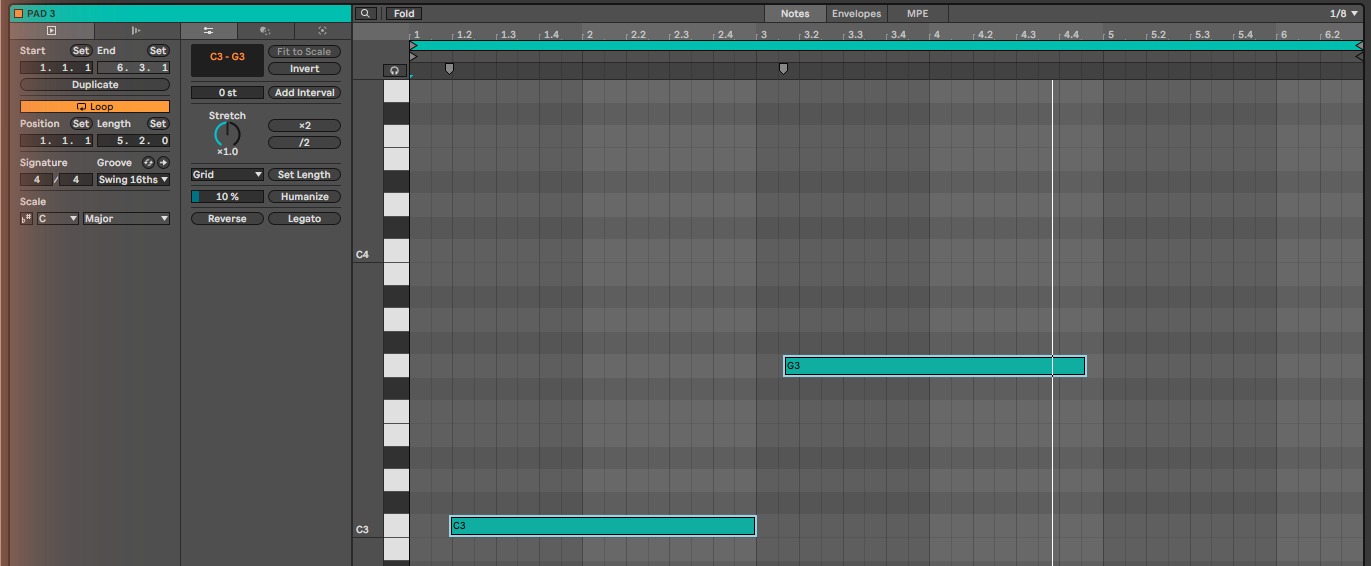1371x566 pixels.
Task: Click the loop Length field 5. 2. 0
Action: coord(133,141)
